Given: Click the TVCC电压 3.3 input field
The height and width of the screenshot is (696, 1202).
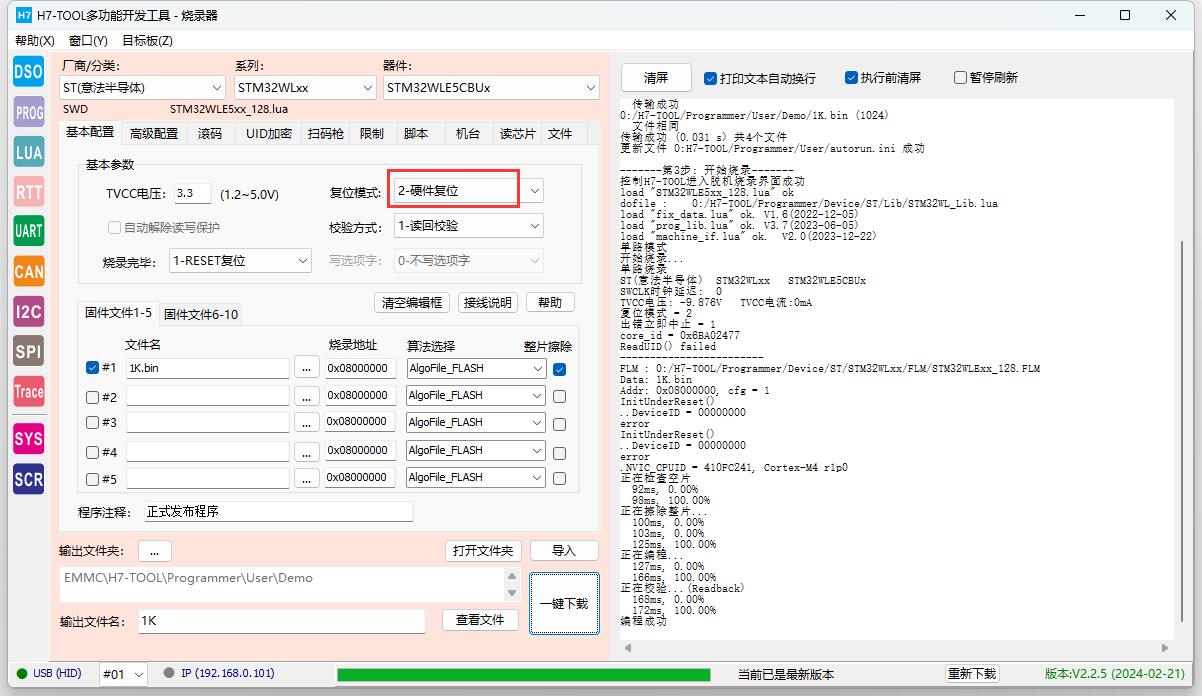Looking at the screenshot, I should [x=192, y=194].
